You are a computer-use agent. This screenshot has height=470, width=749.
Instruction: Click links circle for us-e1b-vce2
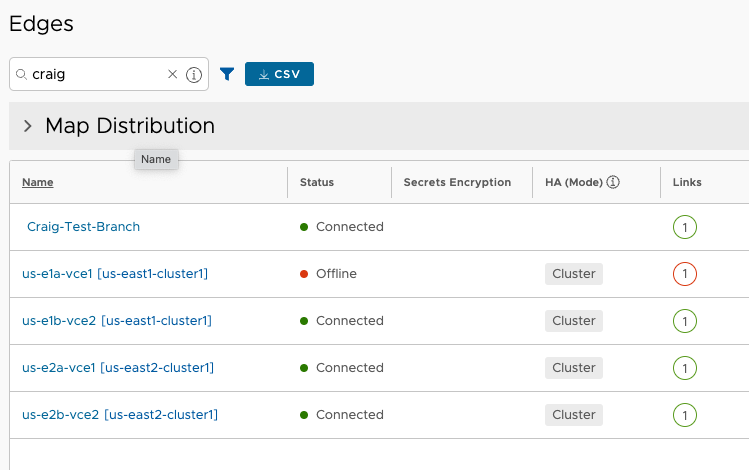(x=685, y=321)
